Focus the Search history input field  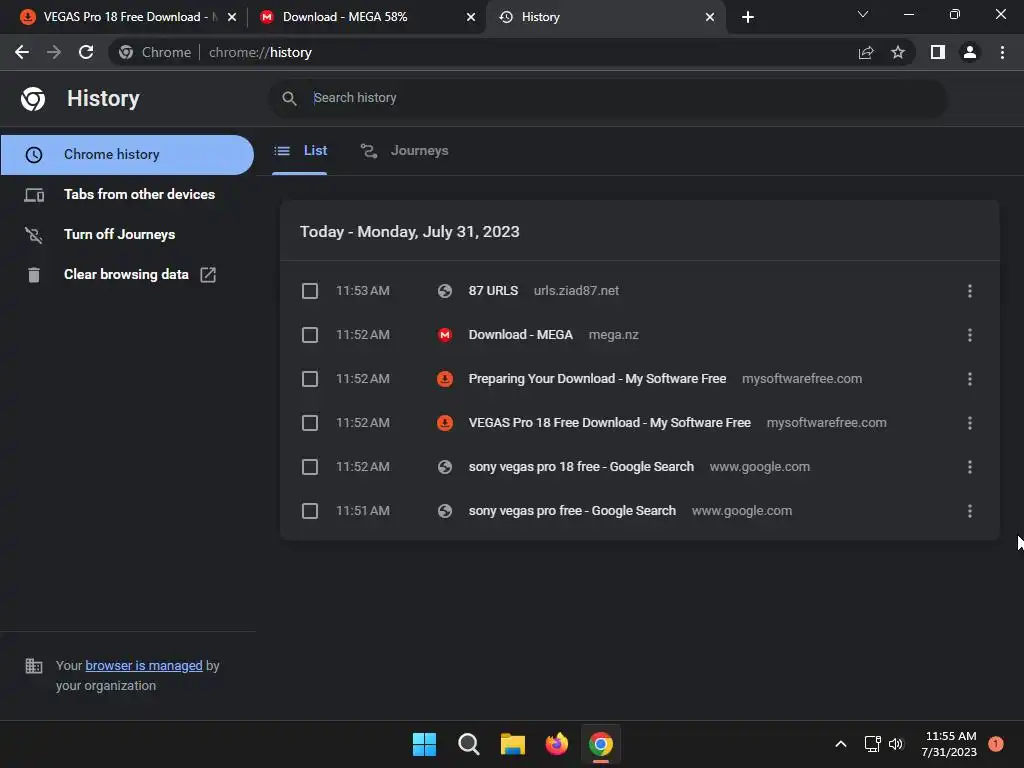tap(607, 98)
